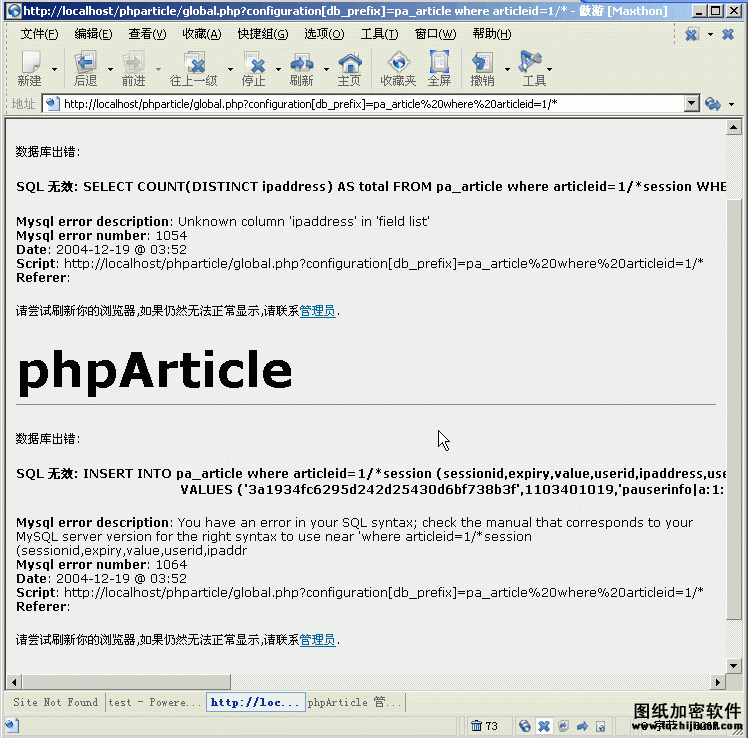The width and height of the screenshot is (748, 738).
Task: Expand the dropdown arrow beside 后退
Action: point(110,70)
